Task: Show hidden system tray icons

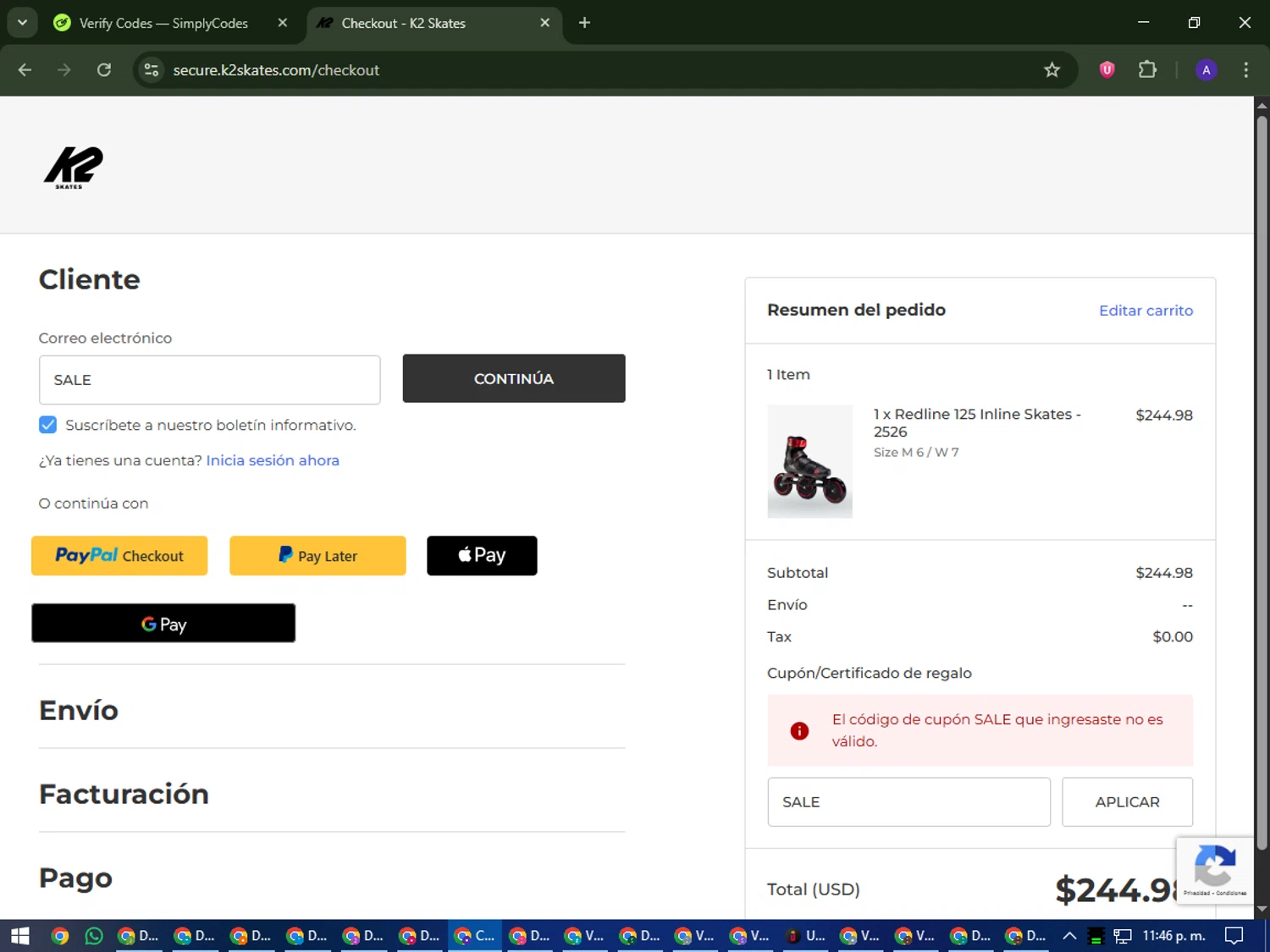Action: [1069, 936]
